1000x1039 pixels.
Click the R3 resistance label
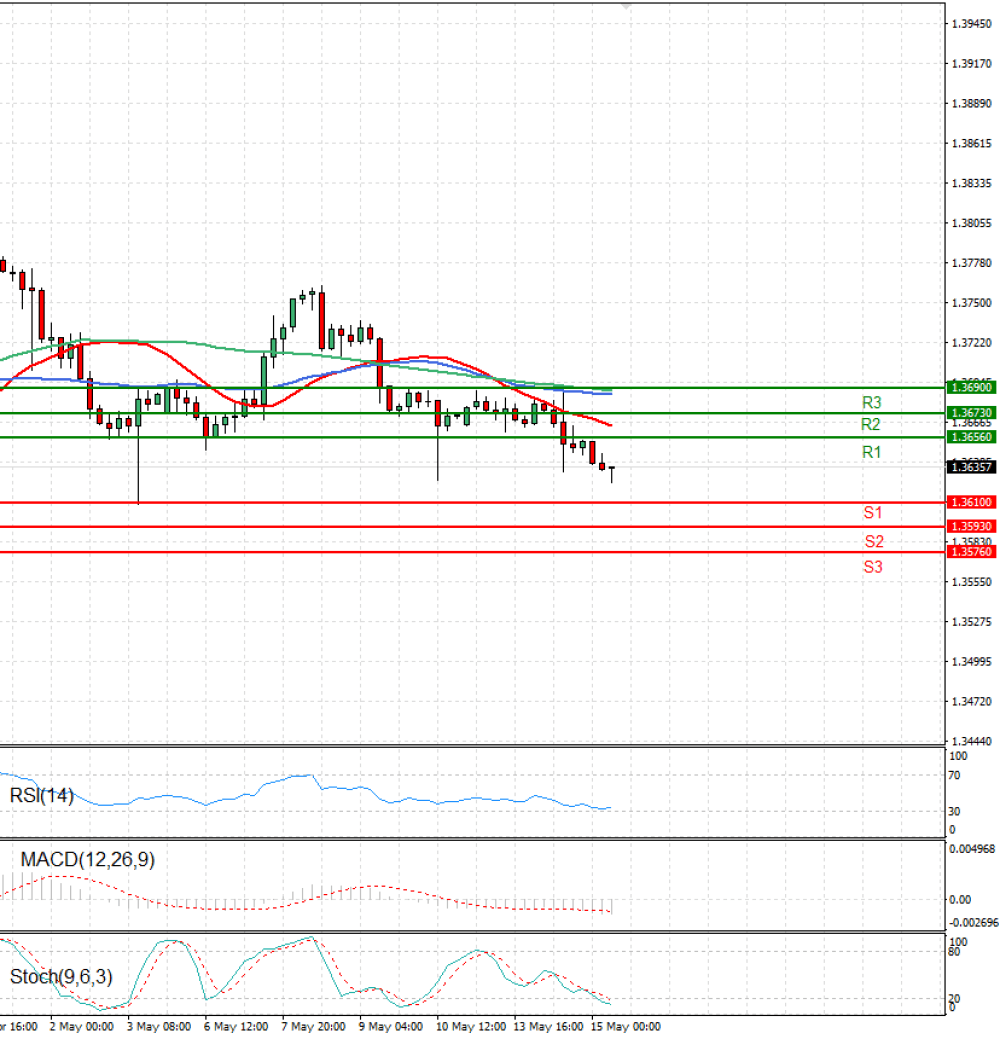pos(871,403)
